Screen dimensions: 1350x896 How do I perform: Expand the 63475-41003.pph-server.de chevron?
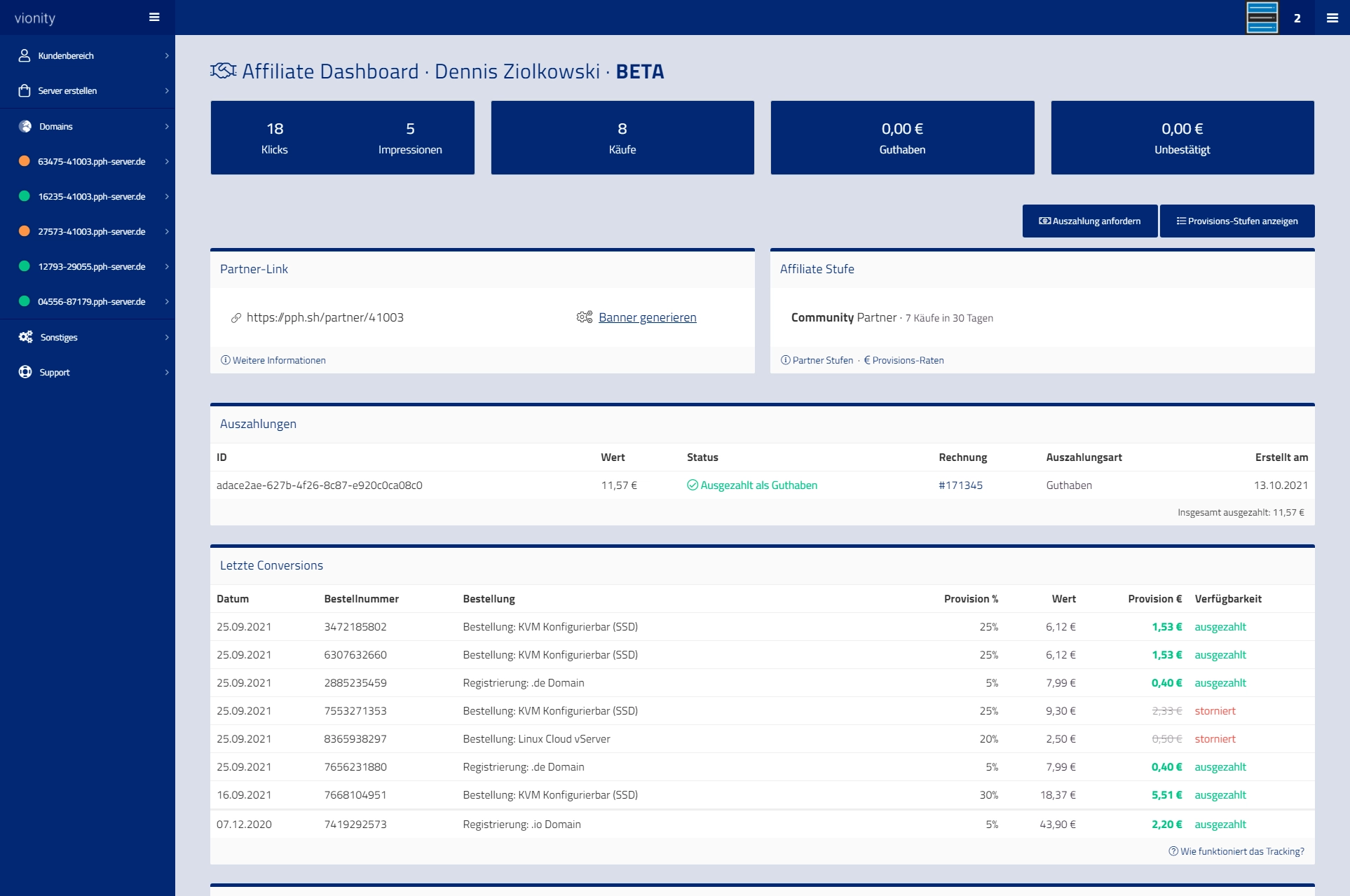pyautogui.click(x=167, y=161)
